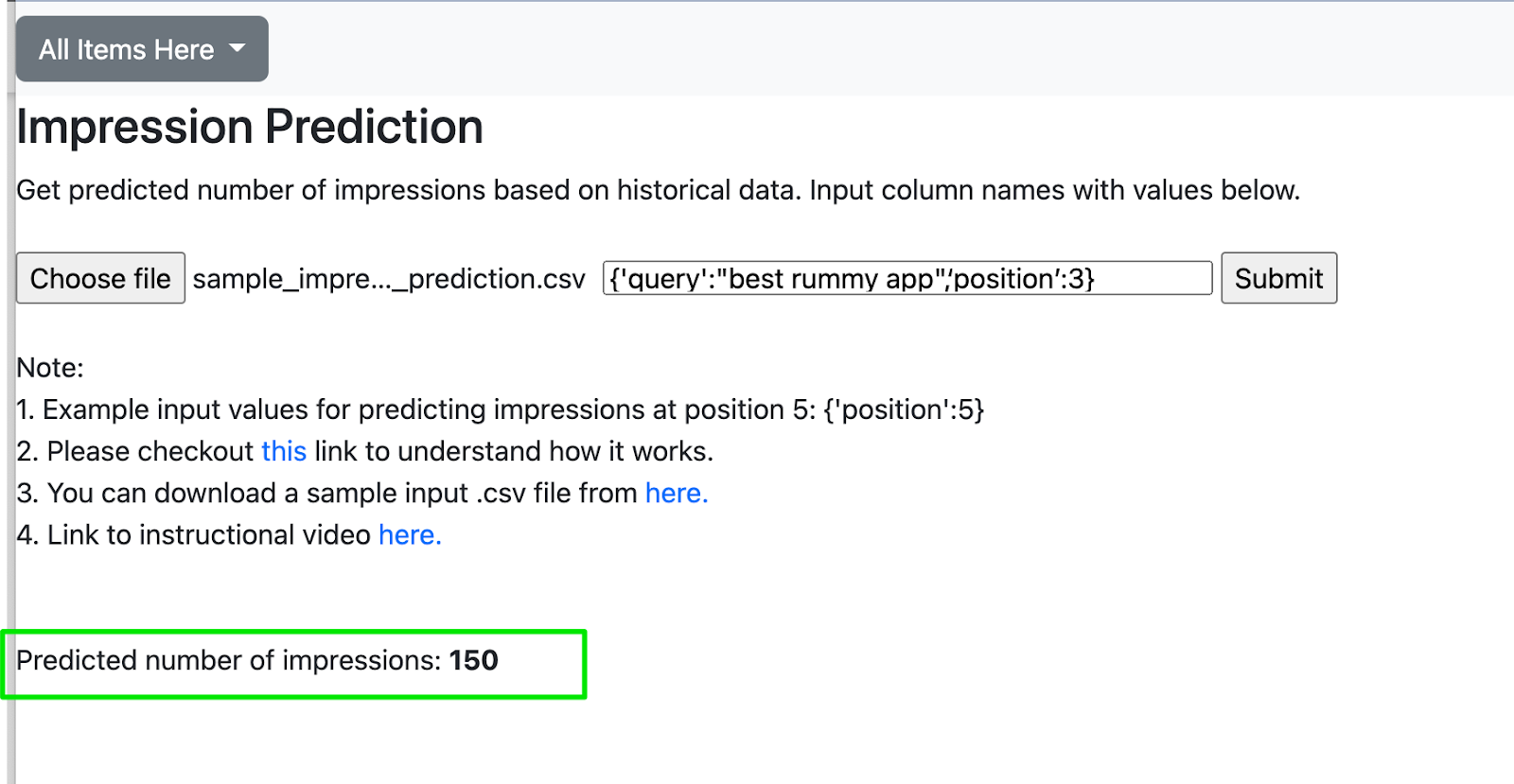Click empty navbar area right of All Items Here
1514x784 pixels.
point(889,48)
